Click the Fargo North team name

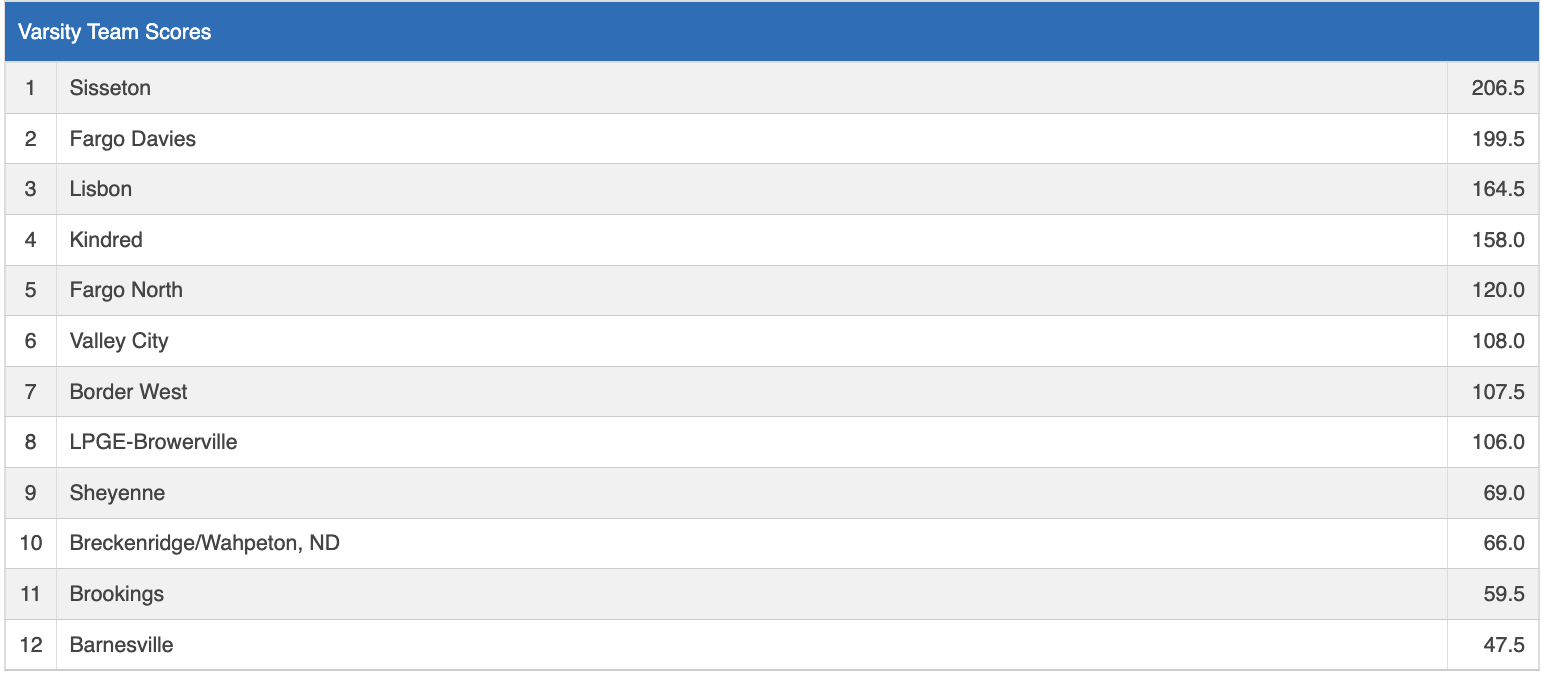126,290
